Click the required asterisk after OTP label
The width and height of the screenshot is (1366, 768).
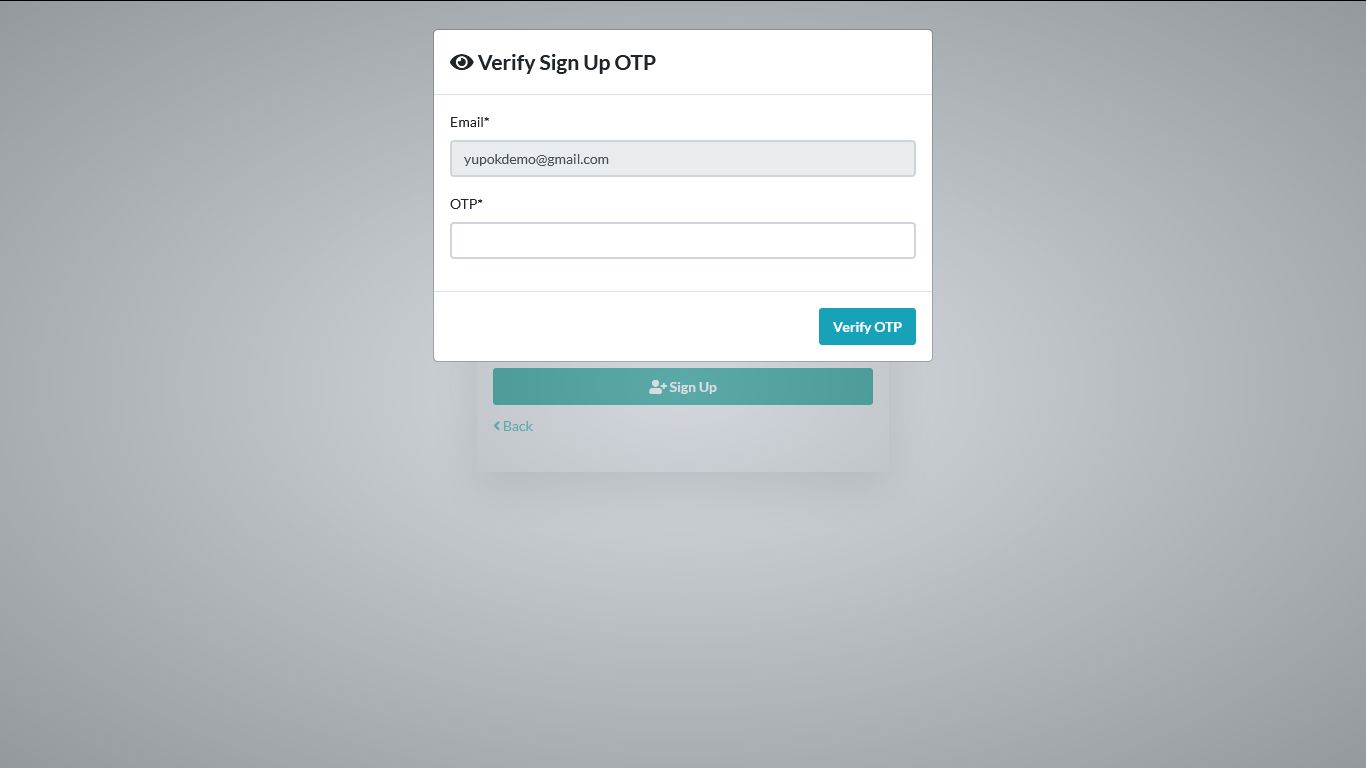click(x=480, y=203)
